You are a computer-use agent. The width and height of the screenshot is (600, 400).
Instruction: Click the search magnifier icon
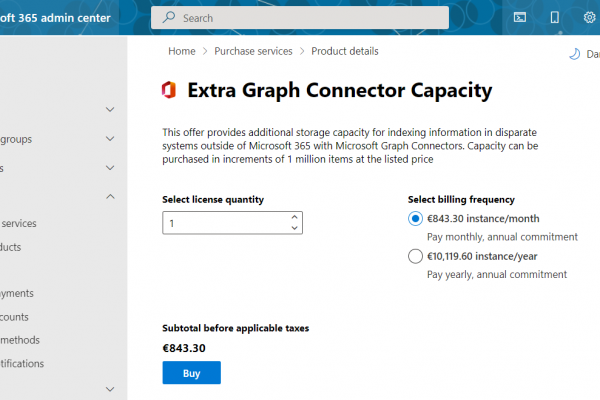pos(169,18)
